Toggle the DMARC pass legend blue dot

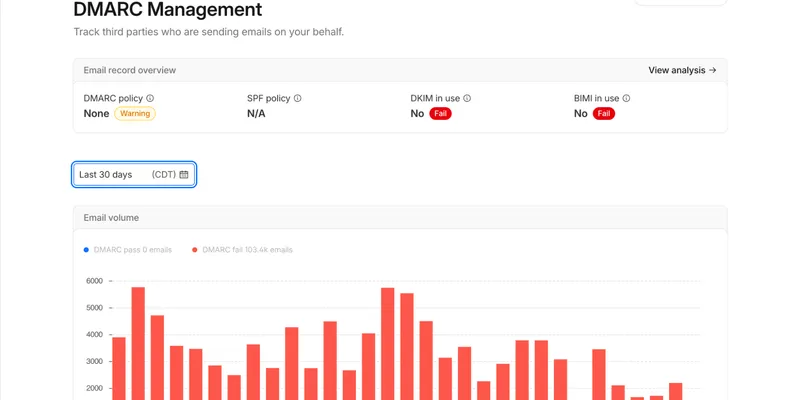click(x=86, y=250)
